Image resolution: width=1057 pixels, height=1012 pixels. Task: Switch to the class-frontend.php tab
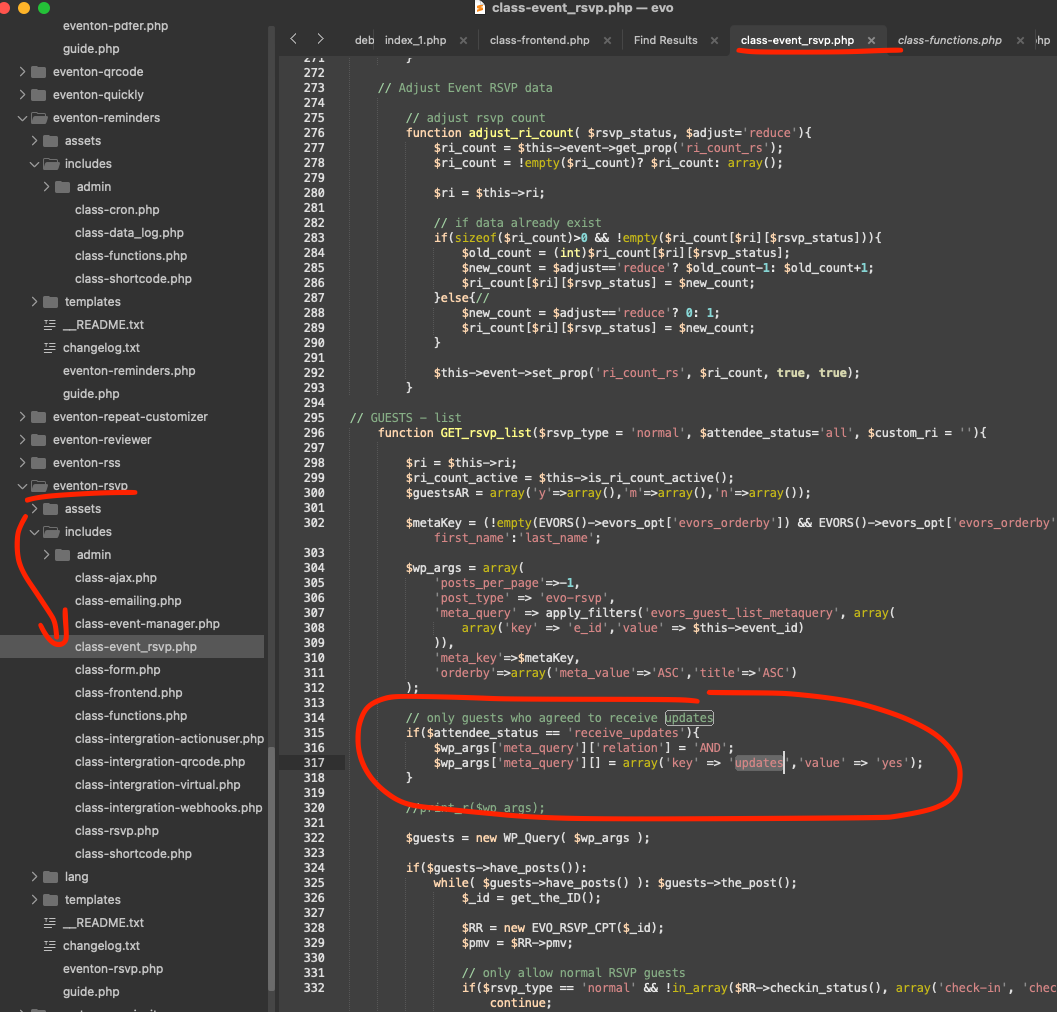539,40
